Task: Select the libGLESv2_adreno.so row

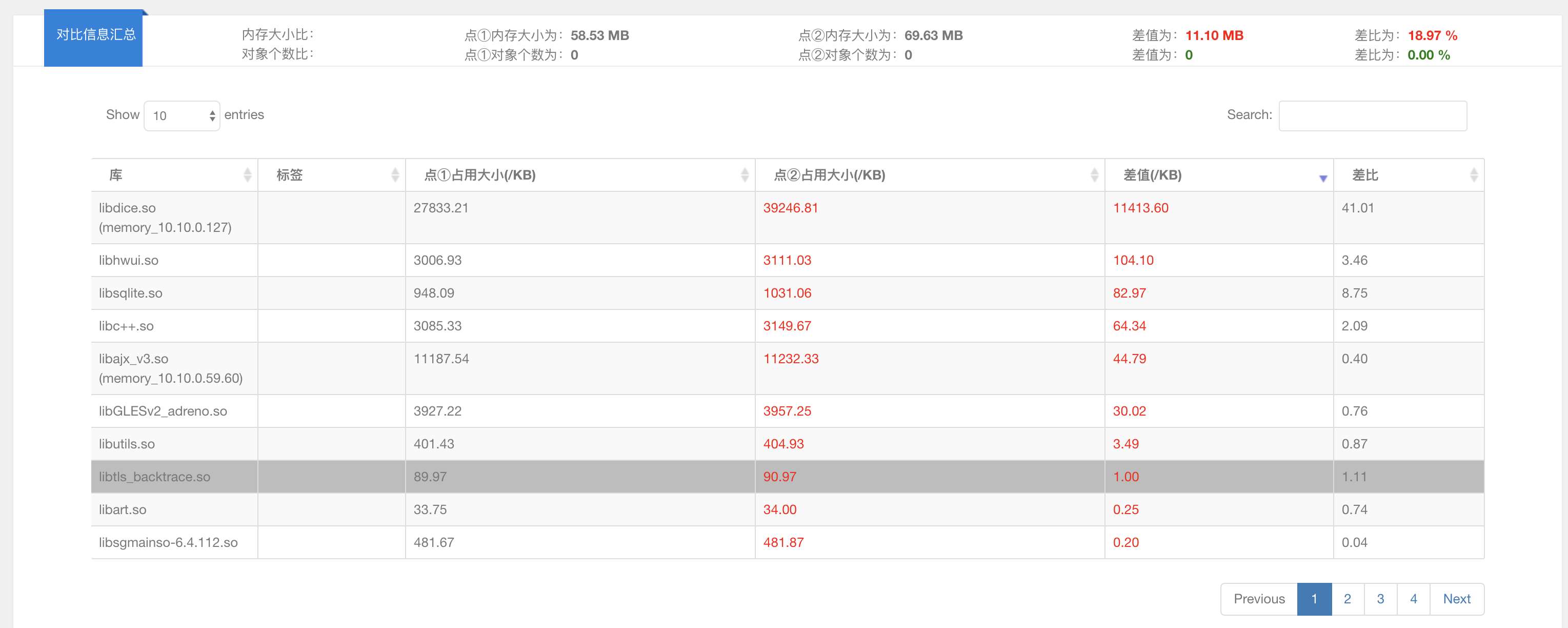Action: [x=163, y=411]
